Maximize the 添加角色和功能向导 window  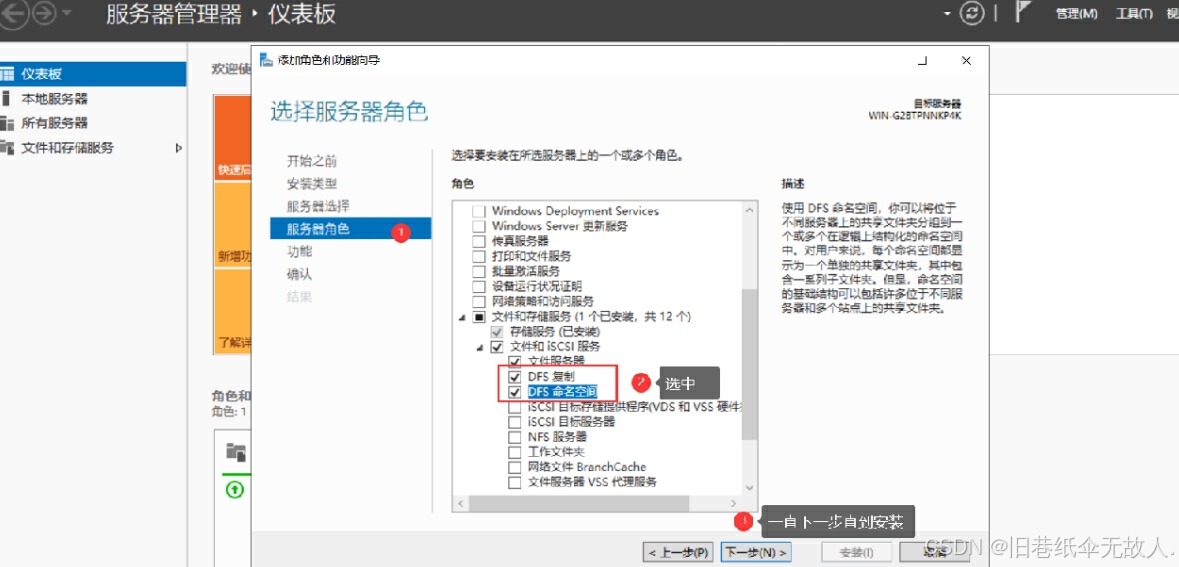point(923,60)
